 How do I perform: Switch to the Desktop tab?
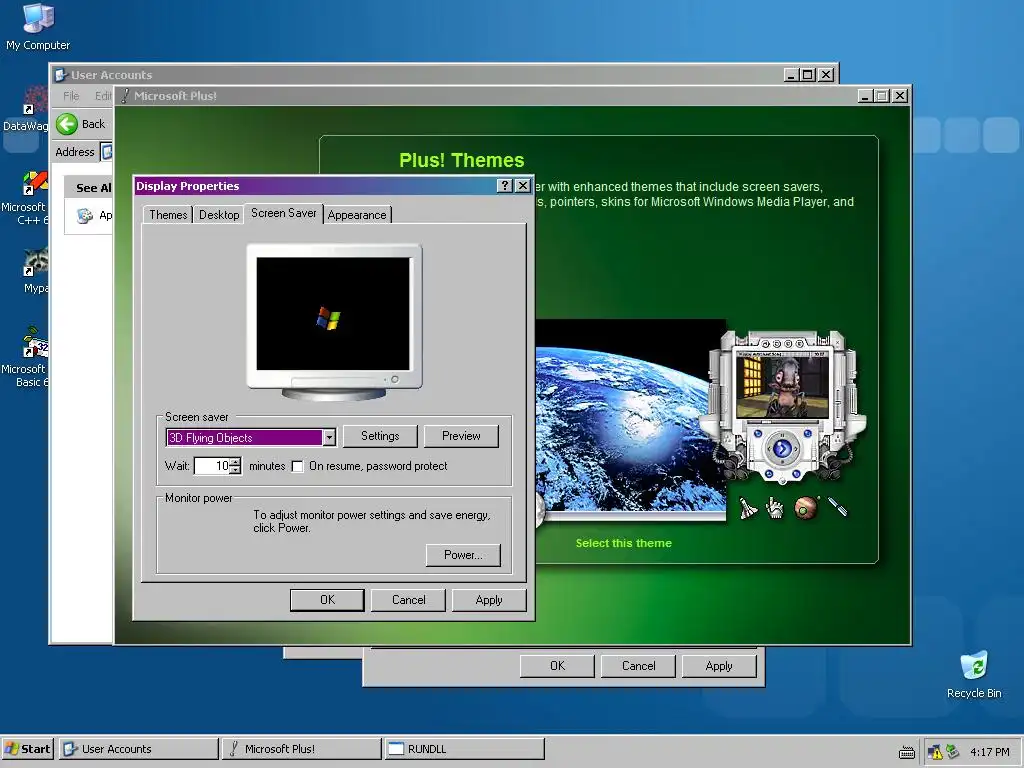click(219, 215)
